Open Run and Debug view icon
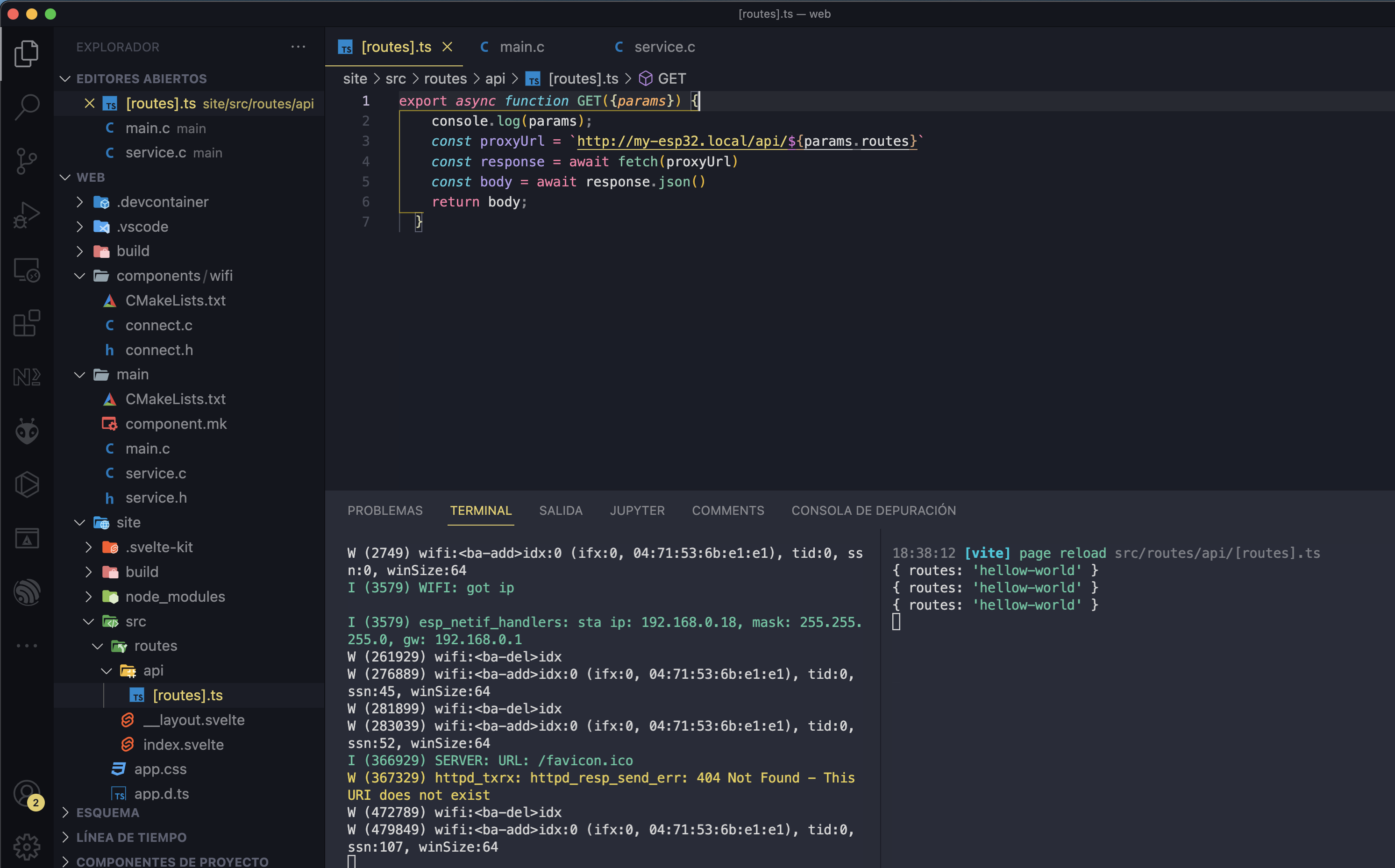This screenshot has height=868, width=1395. pos(27,215)
